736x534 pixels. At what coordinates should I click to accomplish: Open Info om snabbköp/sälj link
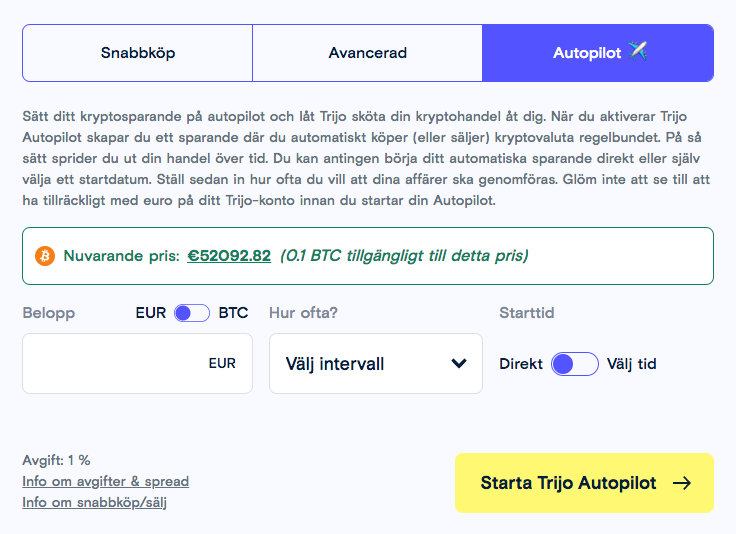94,503
